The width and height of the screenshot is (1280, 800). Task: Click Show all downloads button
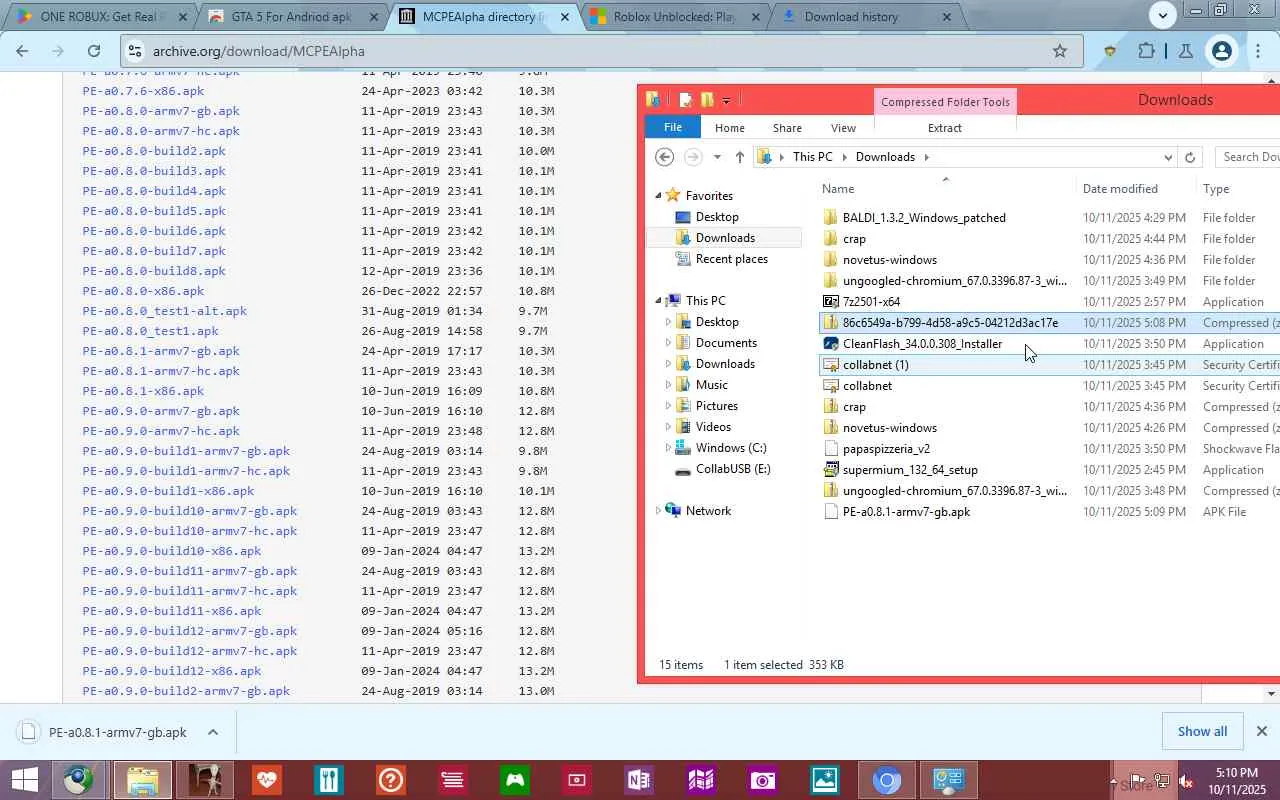click(1202, 731)
